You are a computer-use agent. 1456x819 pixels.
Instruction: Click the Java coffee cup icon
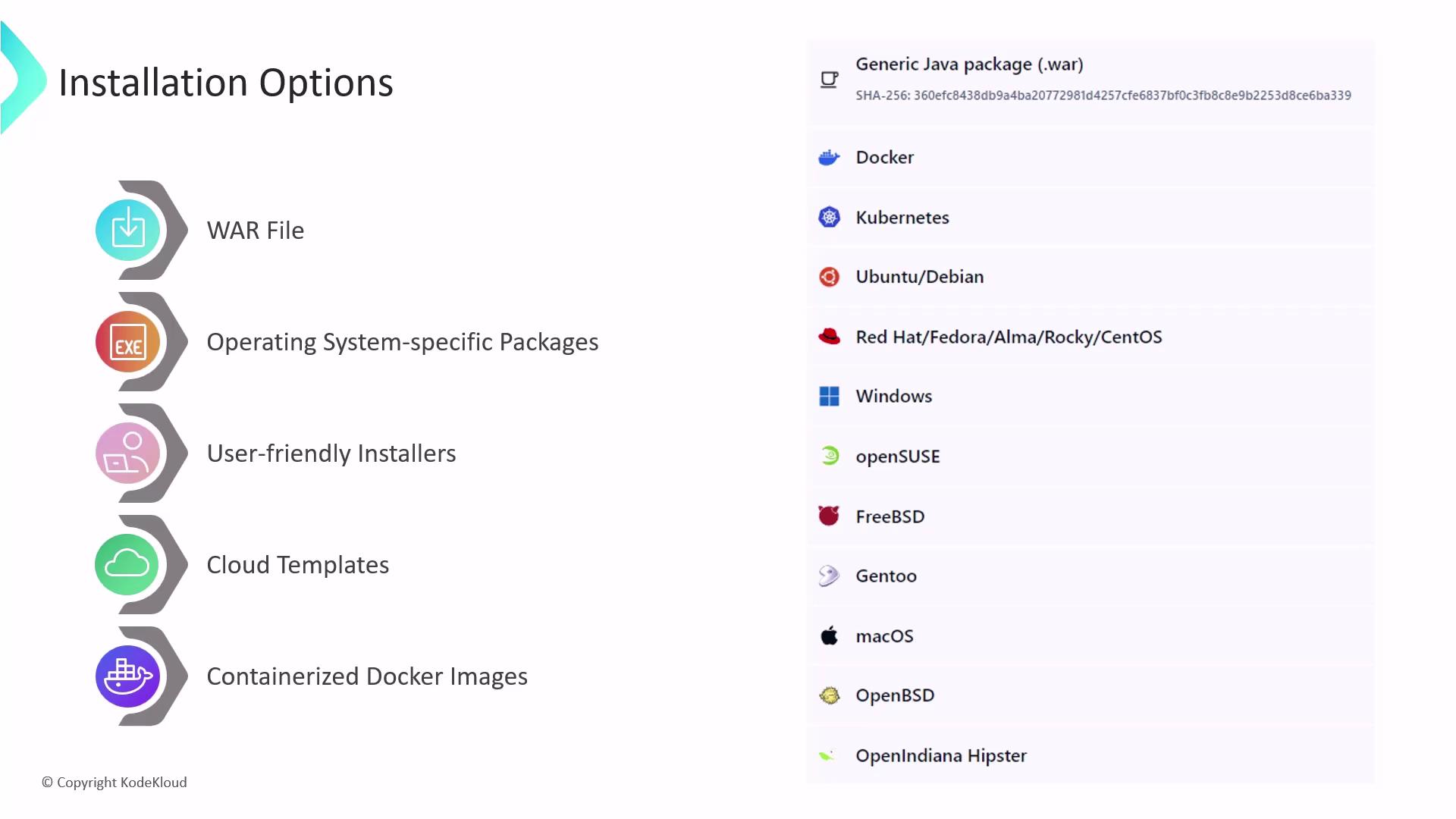[x=829, y=80]
